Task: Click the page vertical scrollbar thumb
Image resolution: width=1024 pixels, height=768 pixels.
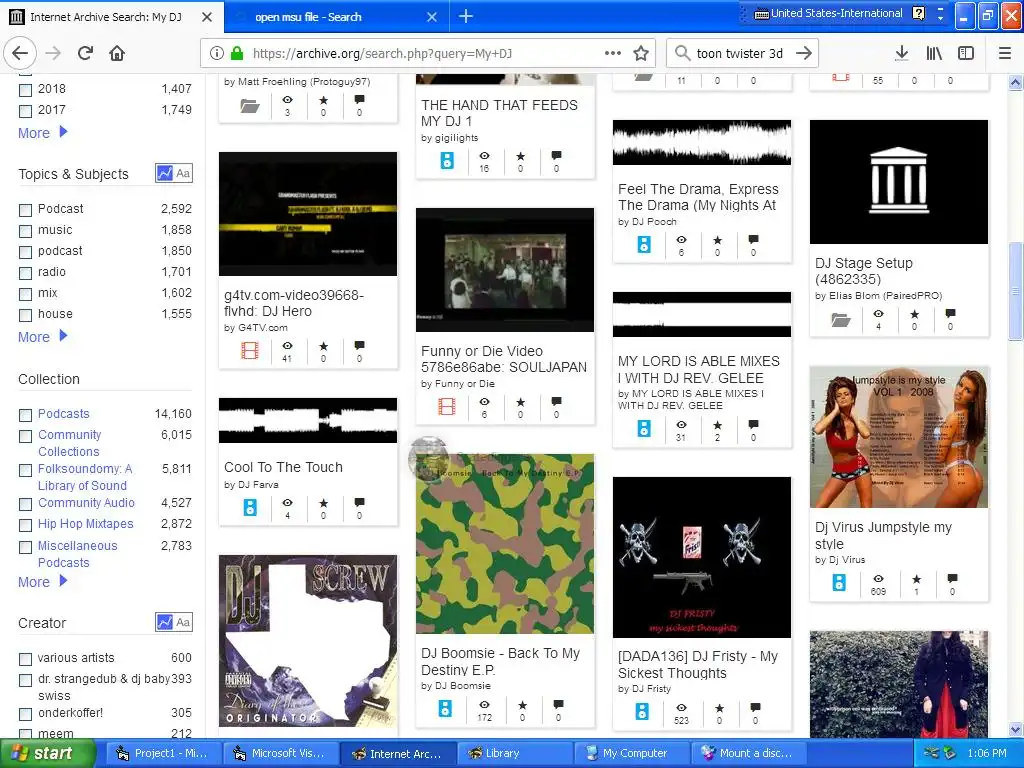Action: coord(1015,291)
